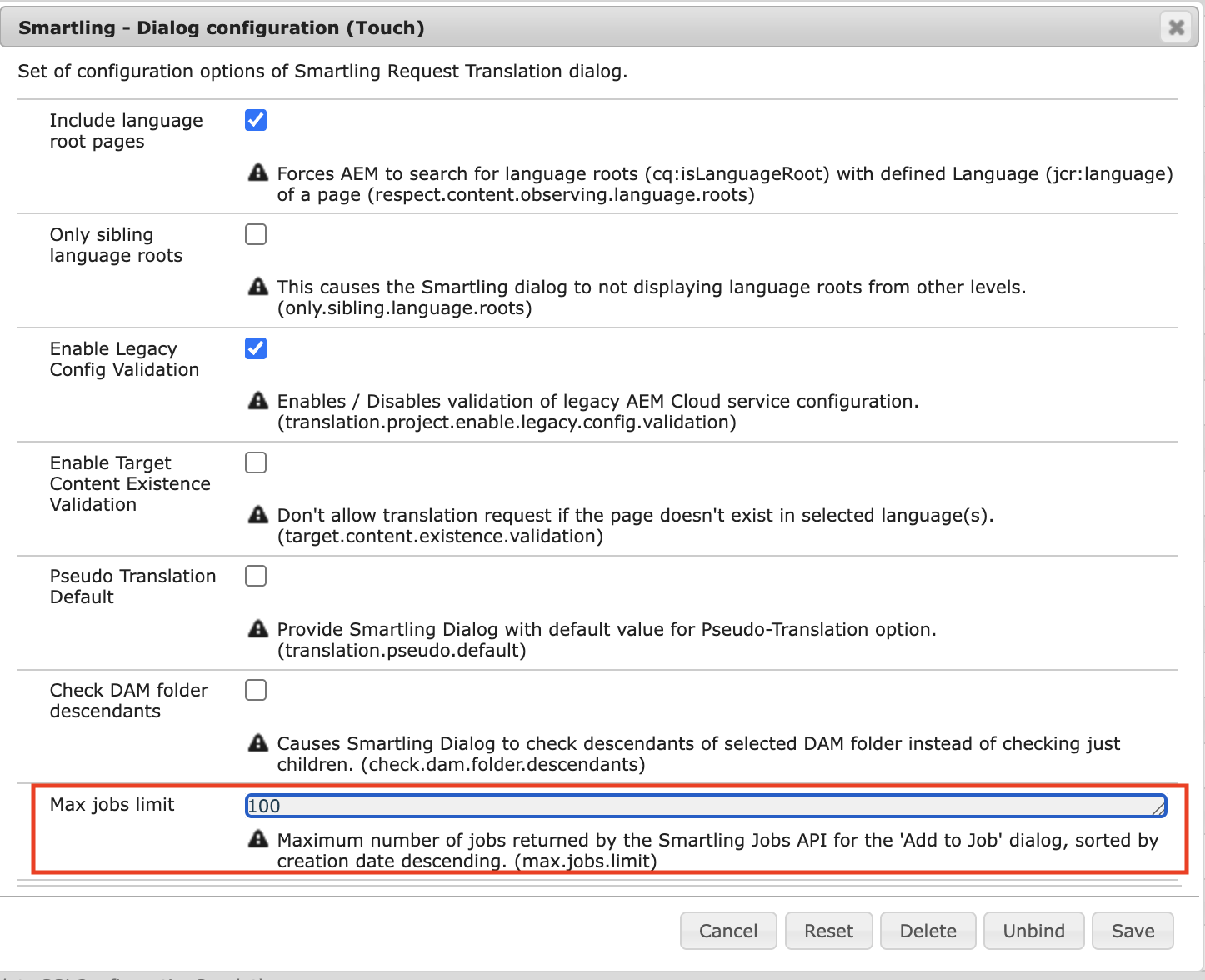Enable Check DAM folder descendants checkbox
Screen dimensions: 1205x980
[256, 690]
